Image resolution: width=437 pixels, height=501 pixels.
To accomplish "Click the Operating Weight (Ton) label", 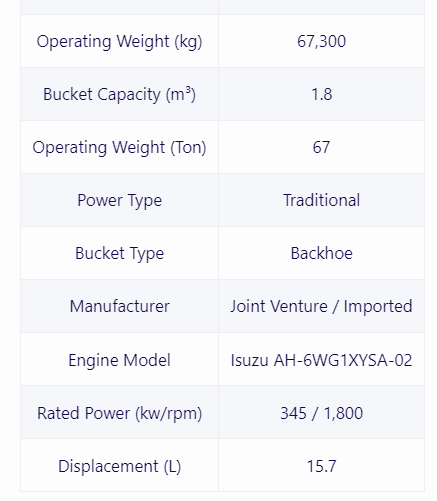I will (x=119, y=147).
